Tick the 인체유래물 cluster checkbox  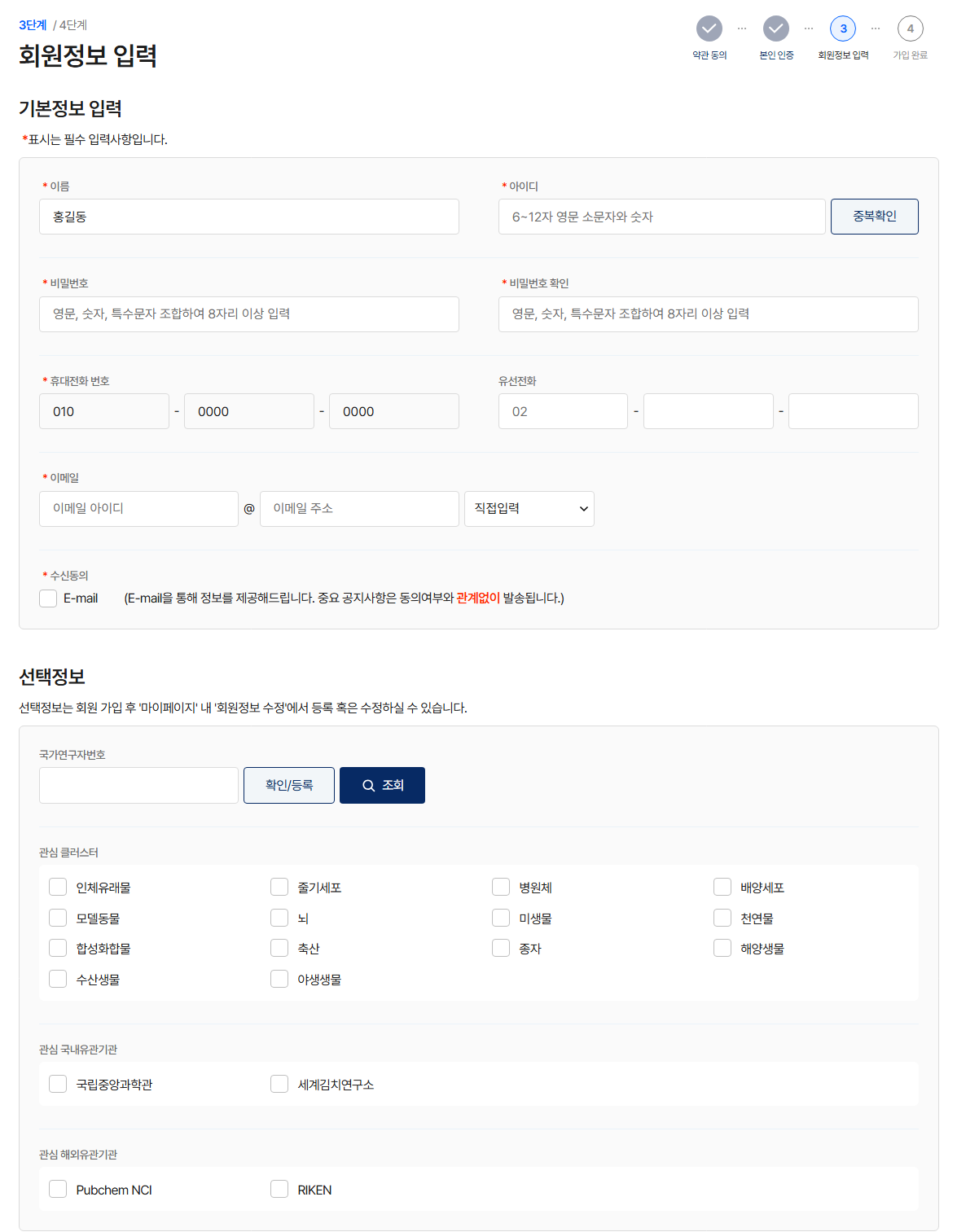coord(58,887)
